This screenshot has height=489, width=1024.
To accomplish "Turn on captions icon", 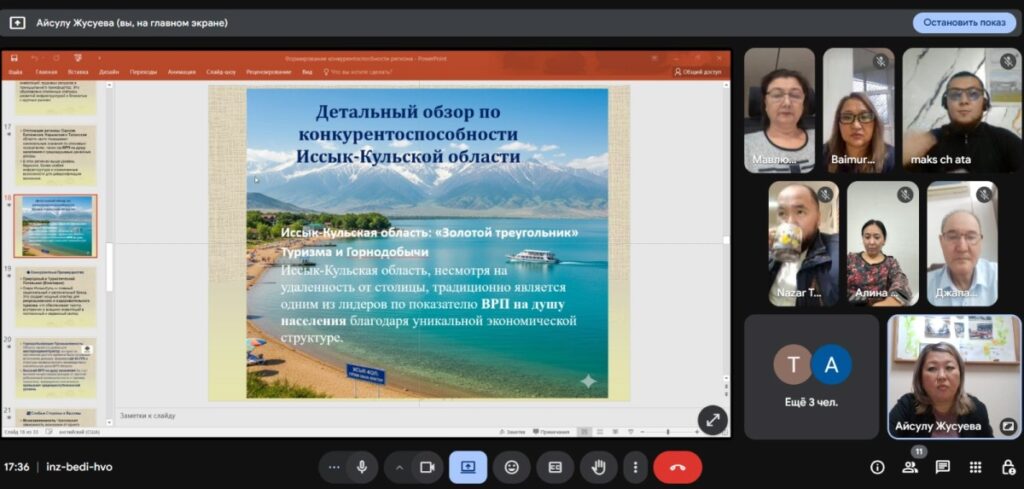I will click(x=555, y=467).
